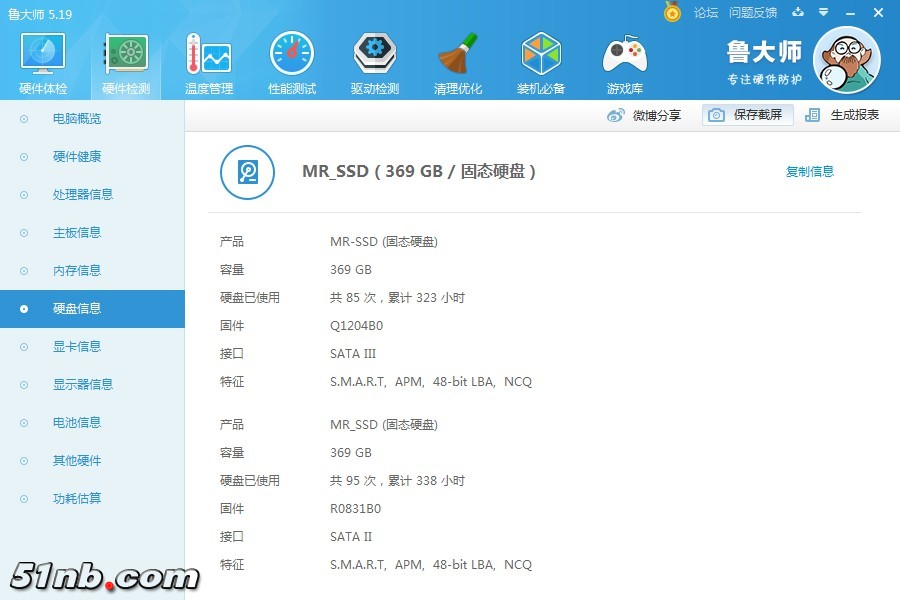Open the 论坛 forum link

coord(706,12)
